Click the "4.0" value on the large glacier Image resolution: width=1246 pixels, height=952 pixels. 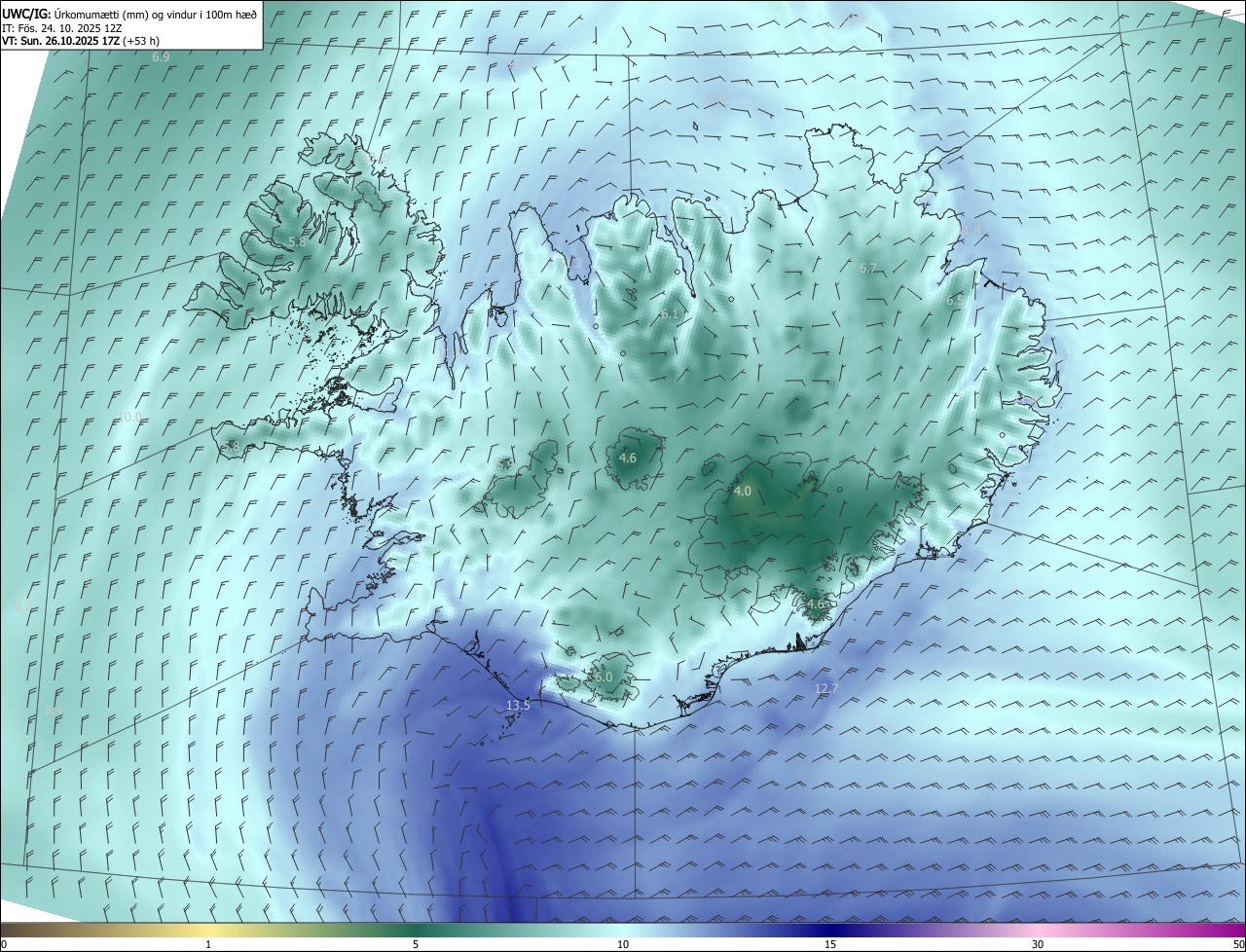tap(743, 492)
